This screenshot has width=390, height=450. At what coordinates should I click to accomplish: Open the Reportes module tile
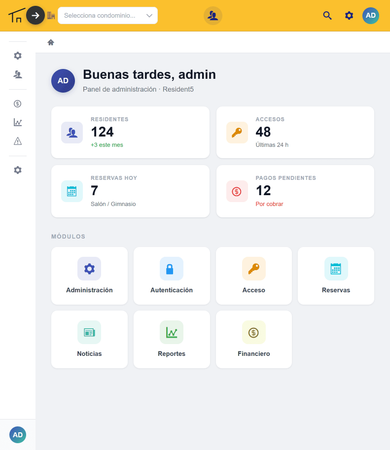coord(172,339)
